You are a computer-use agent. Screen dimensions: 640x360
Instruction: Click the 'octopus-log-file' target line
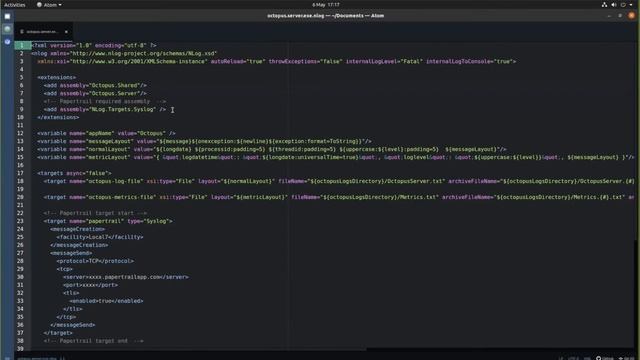(x=339, y=181)
